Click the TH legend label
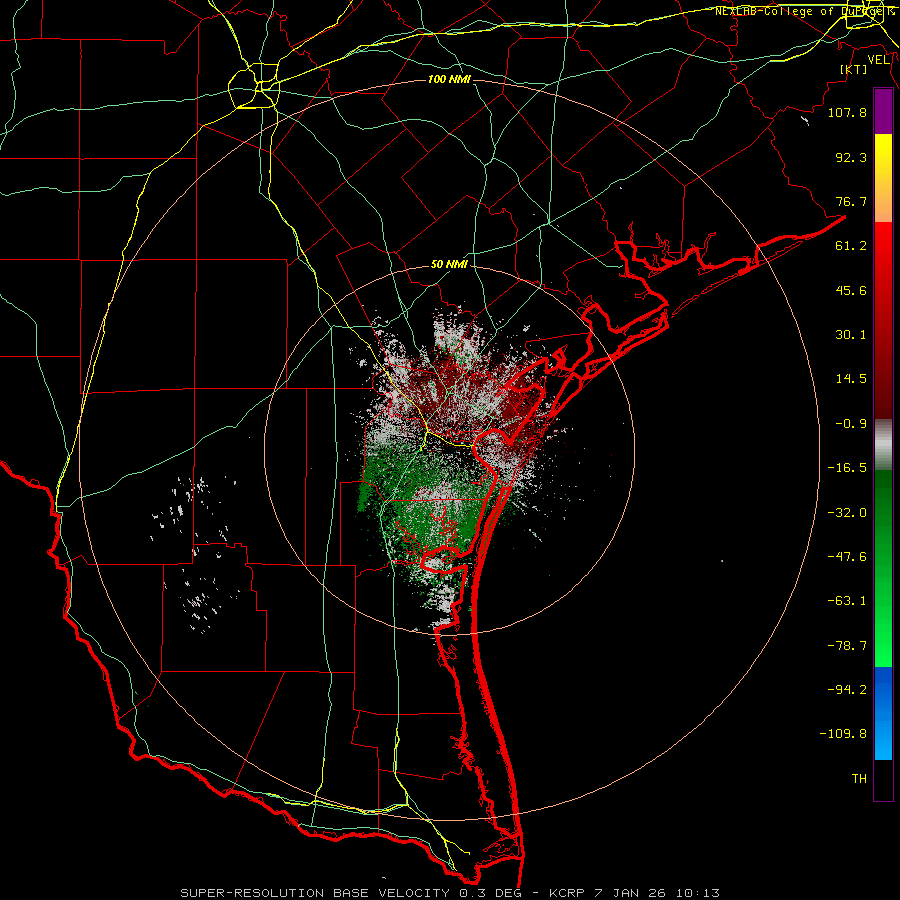Screen dimensions: 900x900 pos(859,779)
